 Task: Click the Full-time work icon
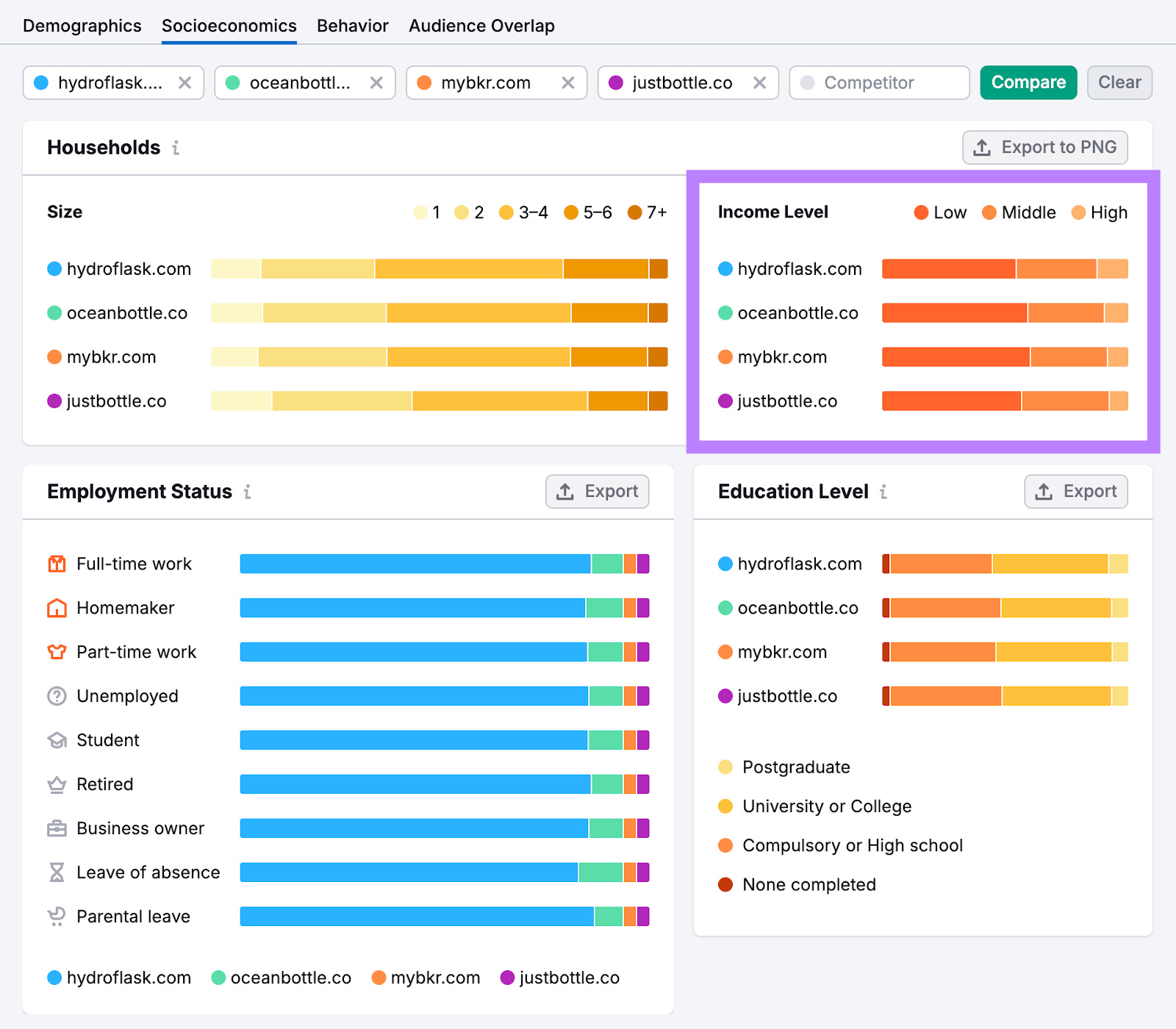tap(57, 564)
